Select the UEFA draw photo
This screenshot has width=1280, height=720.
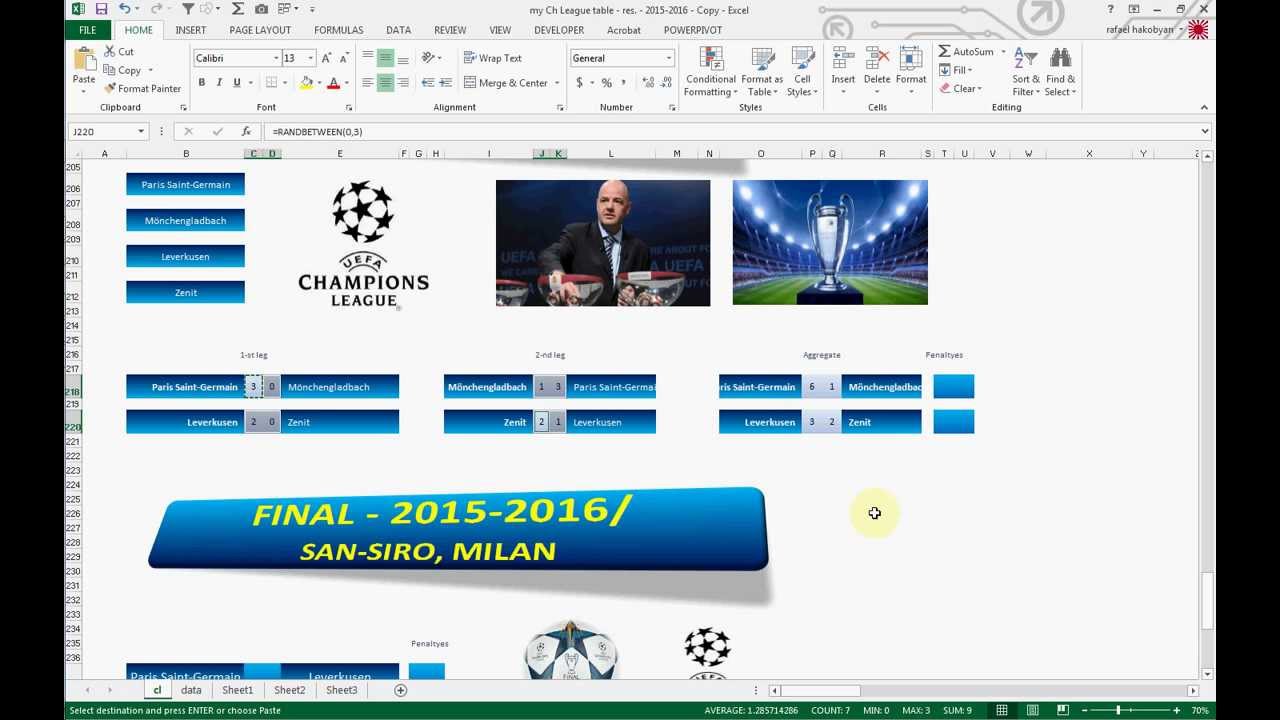point(603,243)
